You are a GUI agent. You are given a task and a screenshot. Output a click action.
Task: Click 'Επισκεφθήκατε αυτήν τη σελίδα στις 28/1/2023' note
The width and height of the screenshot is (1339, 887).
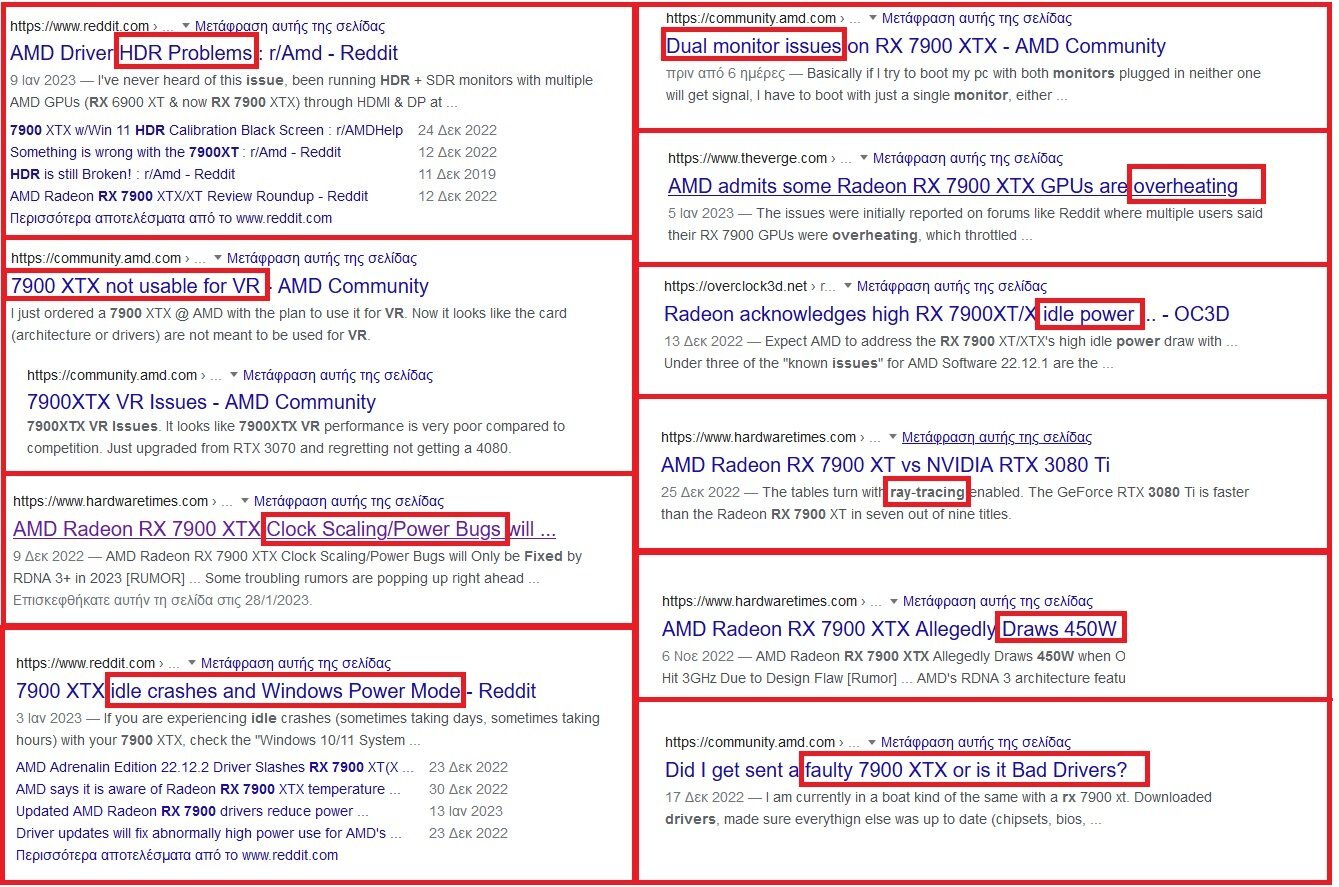coord(162,600)
